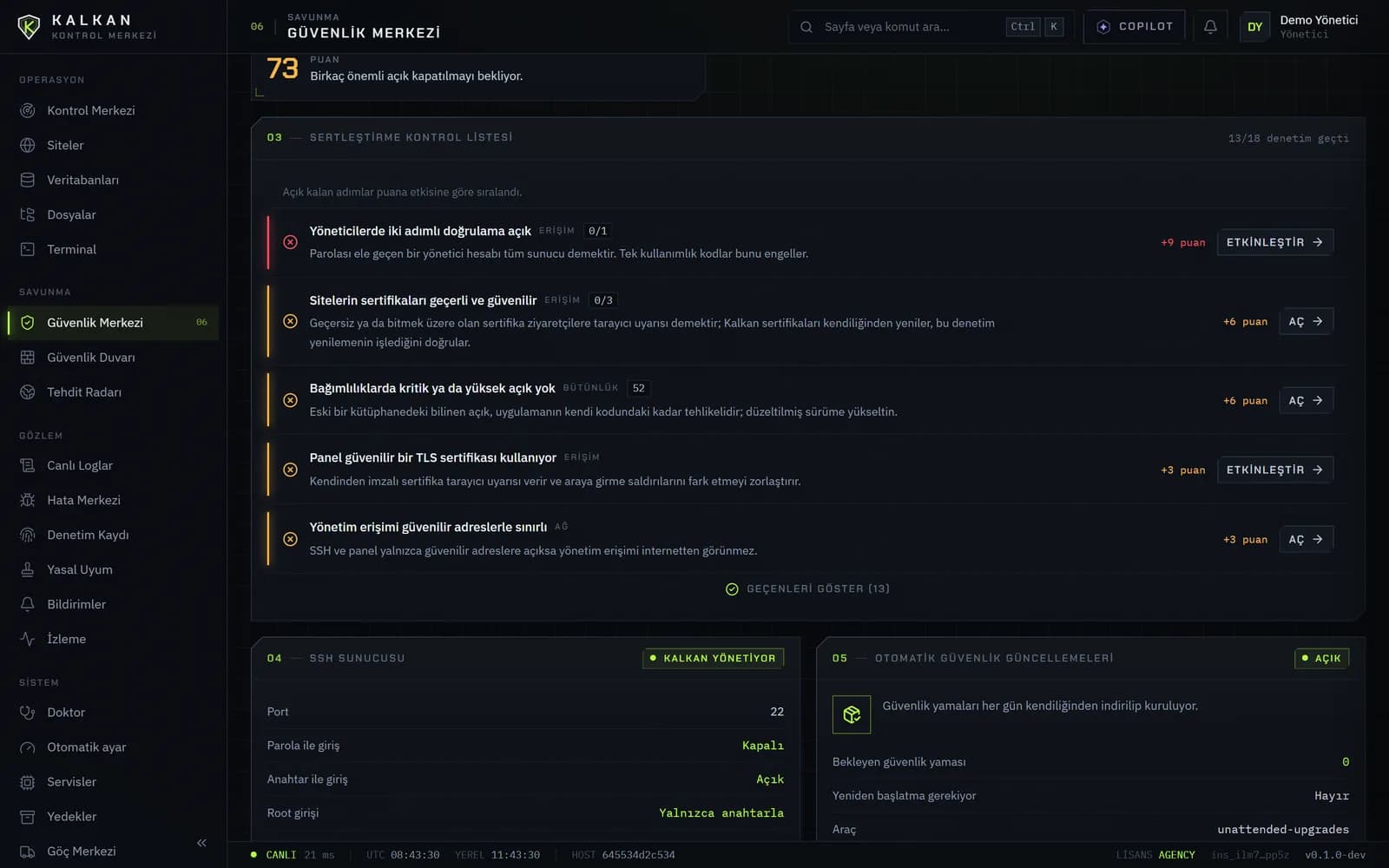
Task: Expand passed audits via Geçenleri Göster (13)
Action: (807, 589)
